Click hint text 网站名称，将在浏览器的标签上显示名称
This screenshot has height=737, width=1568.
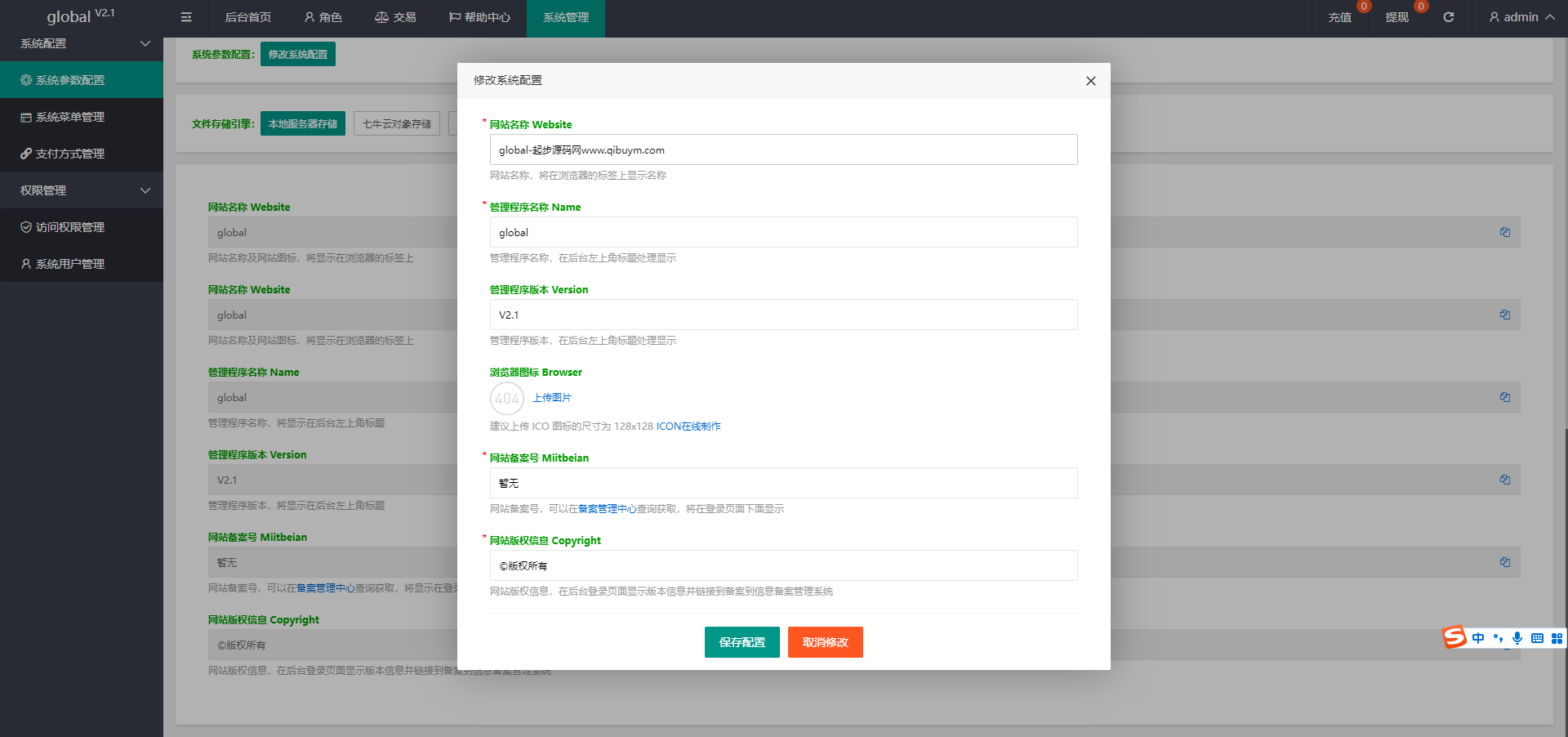(x=578, y=176)
